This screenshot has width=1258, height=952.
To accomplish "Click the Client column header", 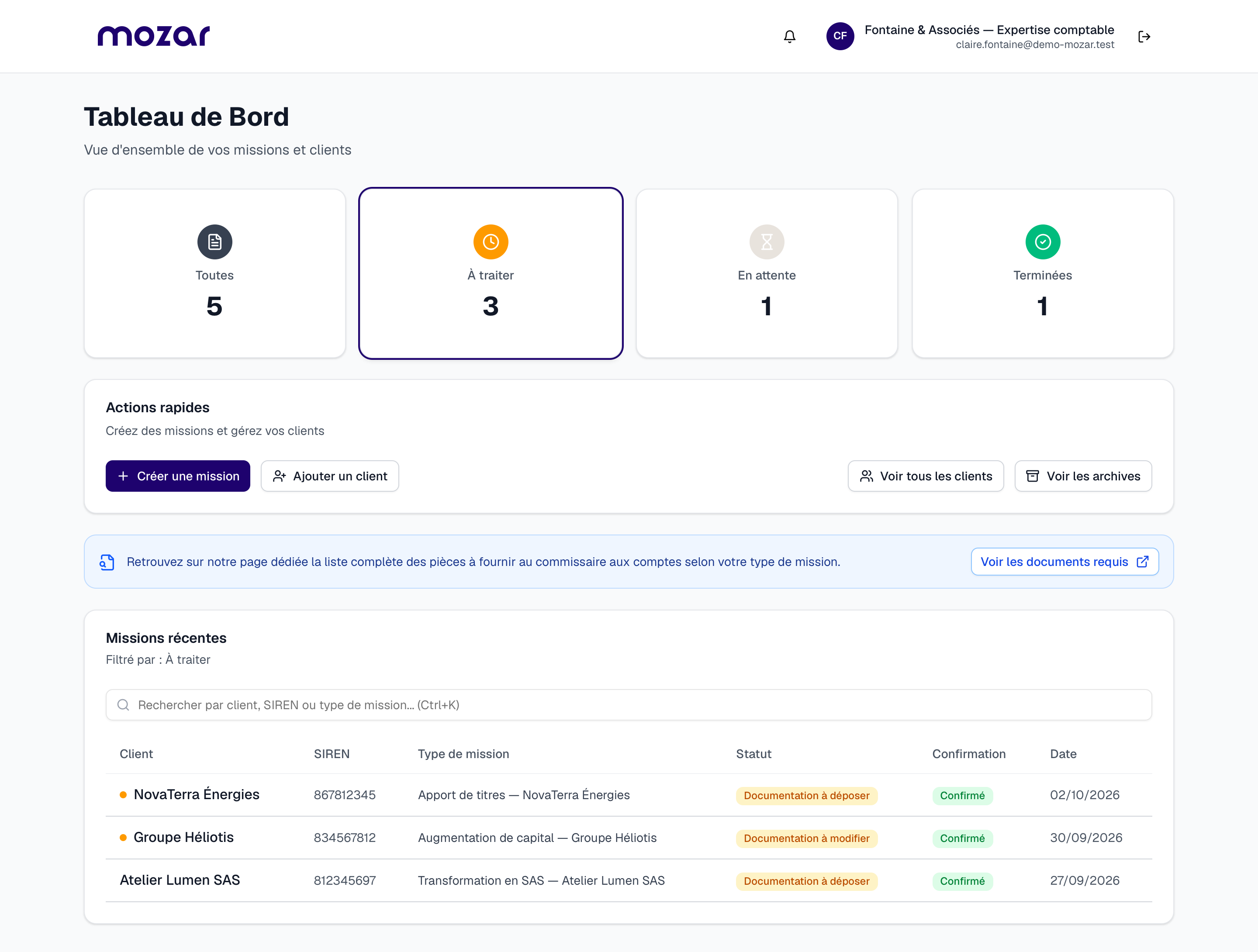I will 136,754.
